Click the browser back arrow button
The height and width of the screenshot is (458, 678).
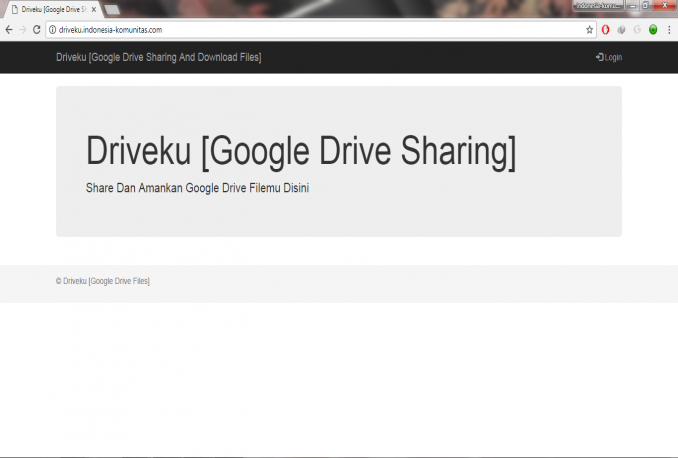[9, 30]
